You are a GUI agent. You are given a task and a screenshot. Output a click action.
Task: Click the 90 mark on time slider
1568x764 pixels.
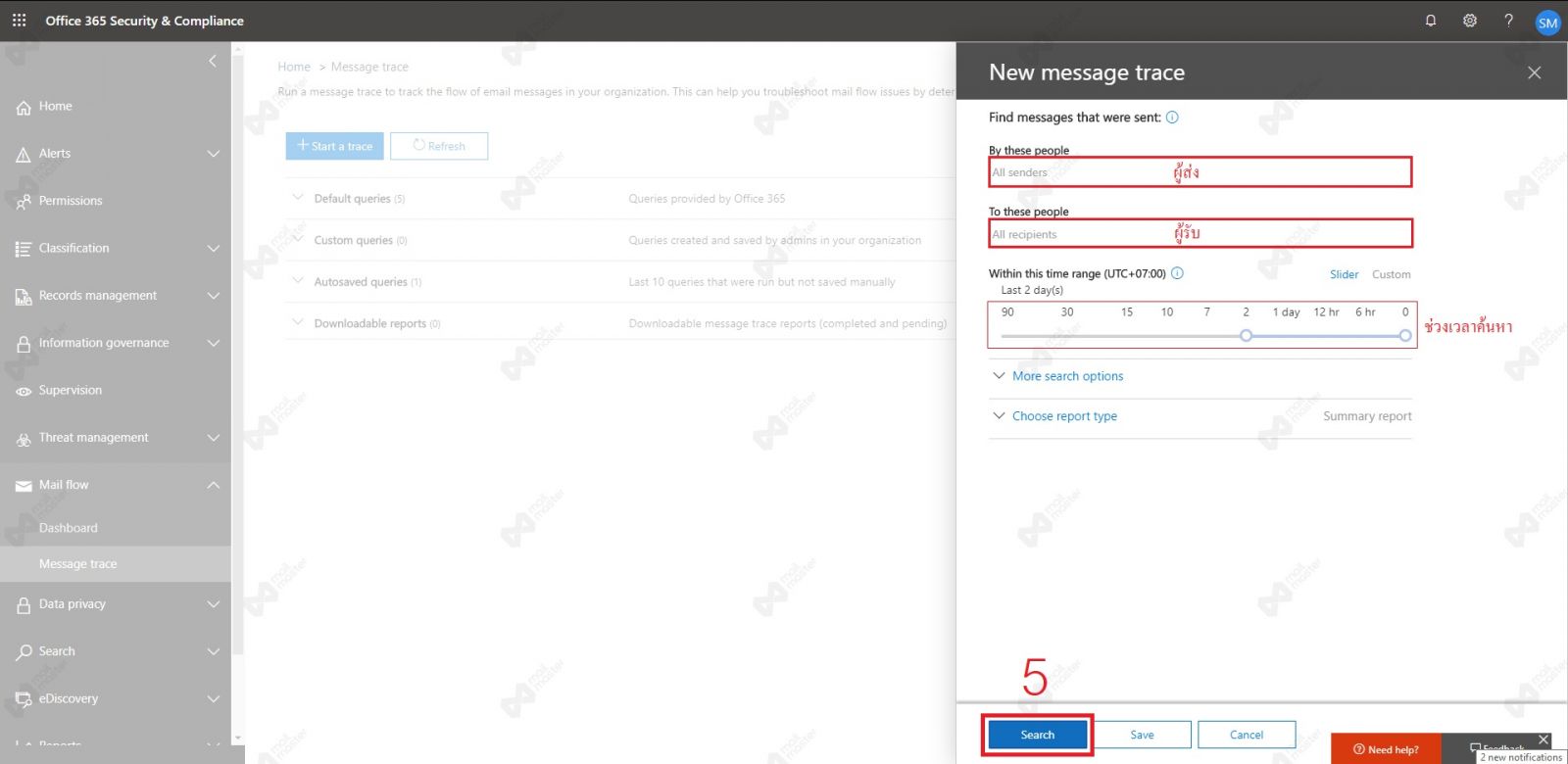point(1007,312)
